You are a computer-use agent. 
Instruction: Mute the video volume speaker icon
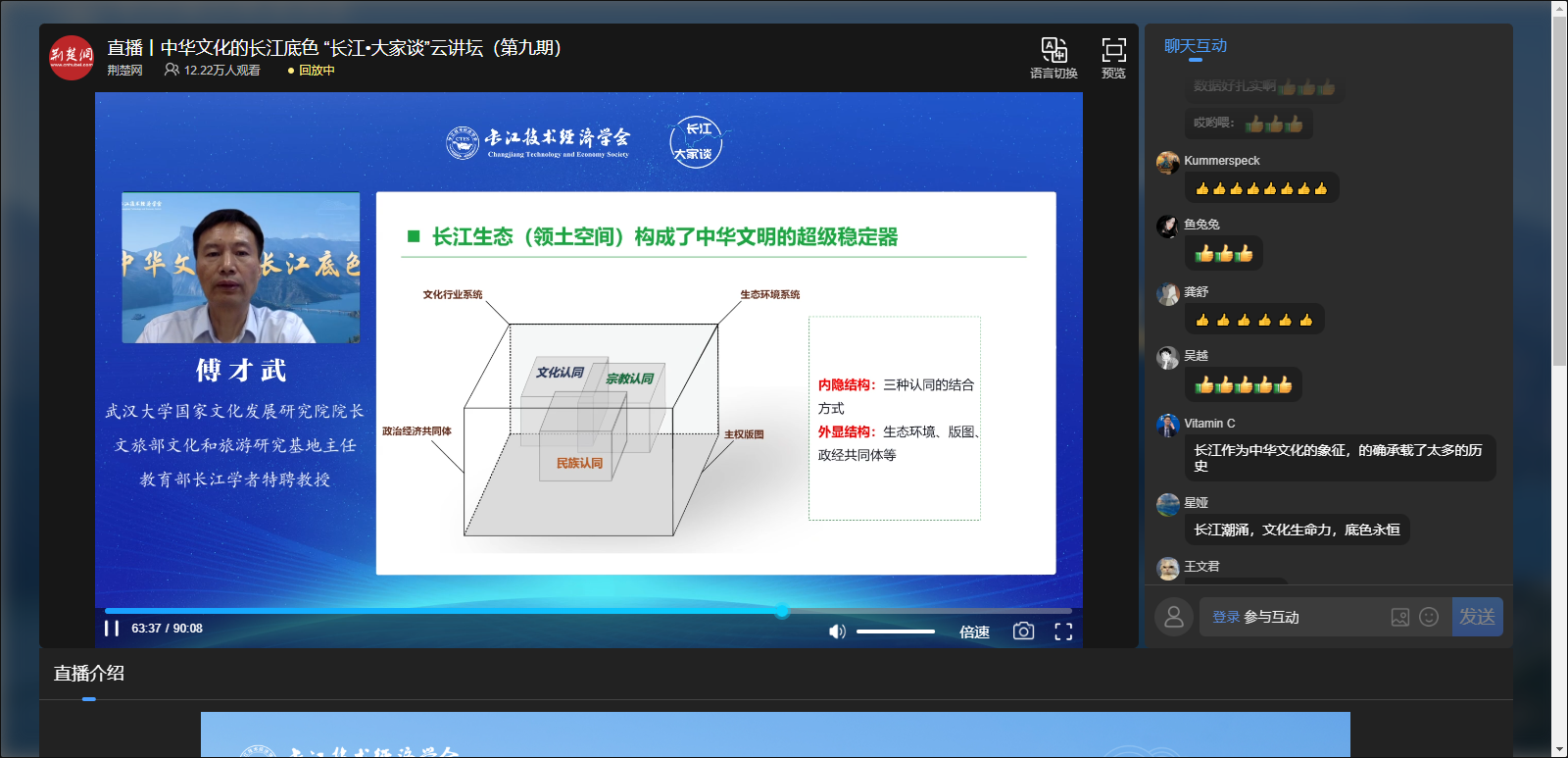pyautogui.click(x=837, y=632)
